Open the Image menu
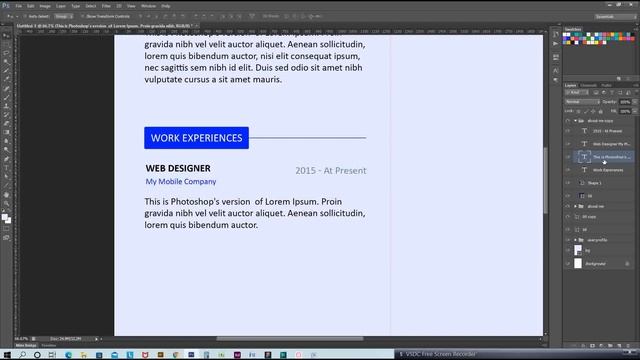 (x=45, y=6)
